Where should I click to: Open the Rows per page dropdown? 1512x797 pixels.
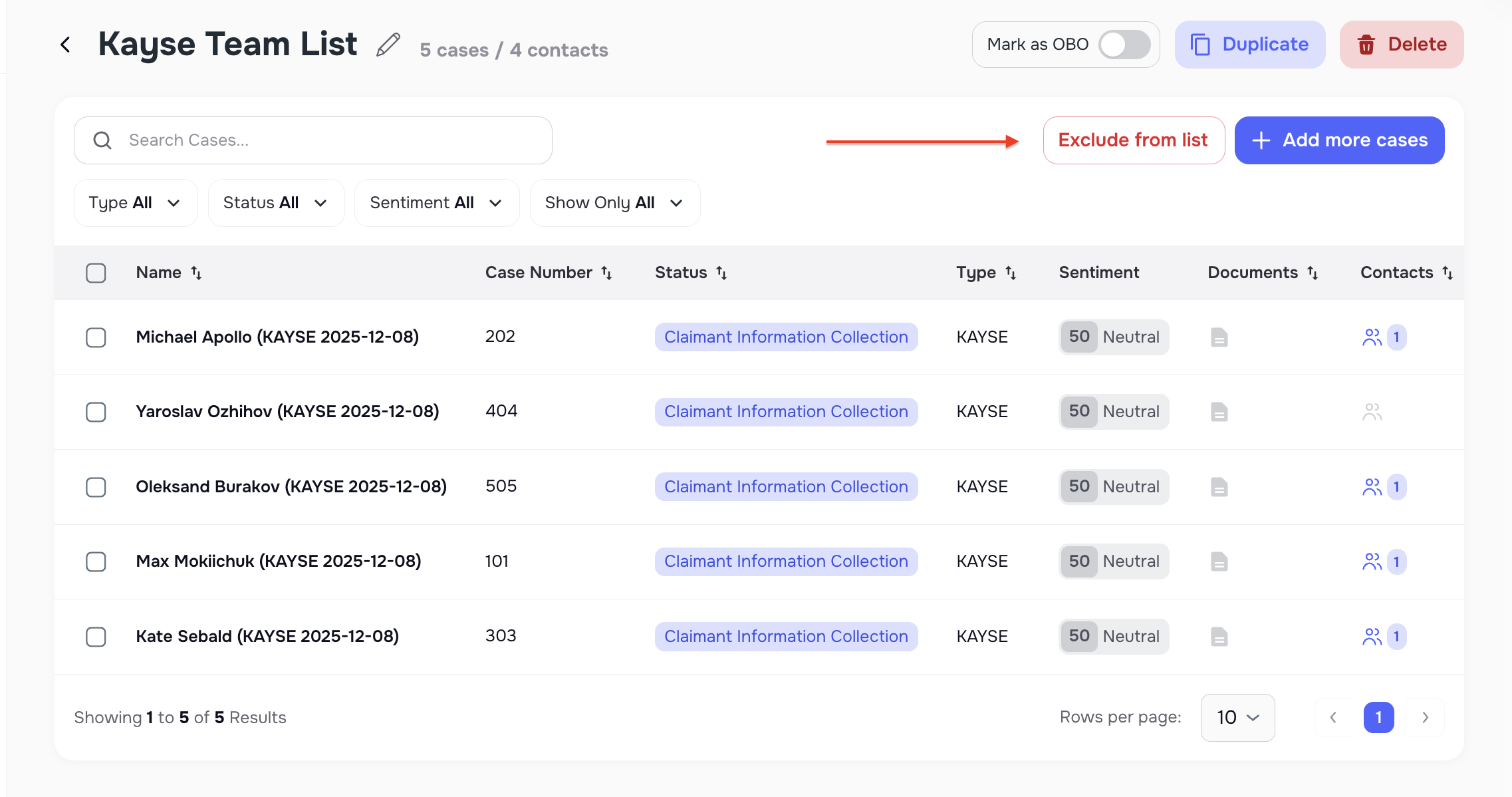(x=1237, y=717)
